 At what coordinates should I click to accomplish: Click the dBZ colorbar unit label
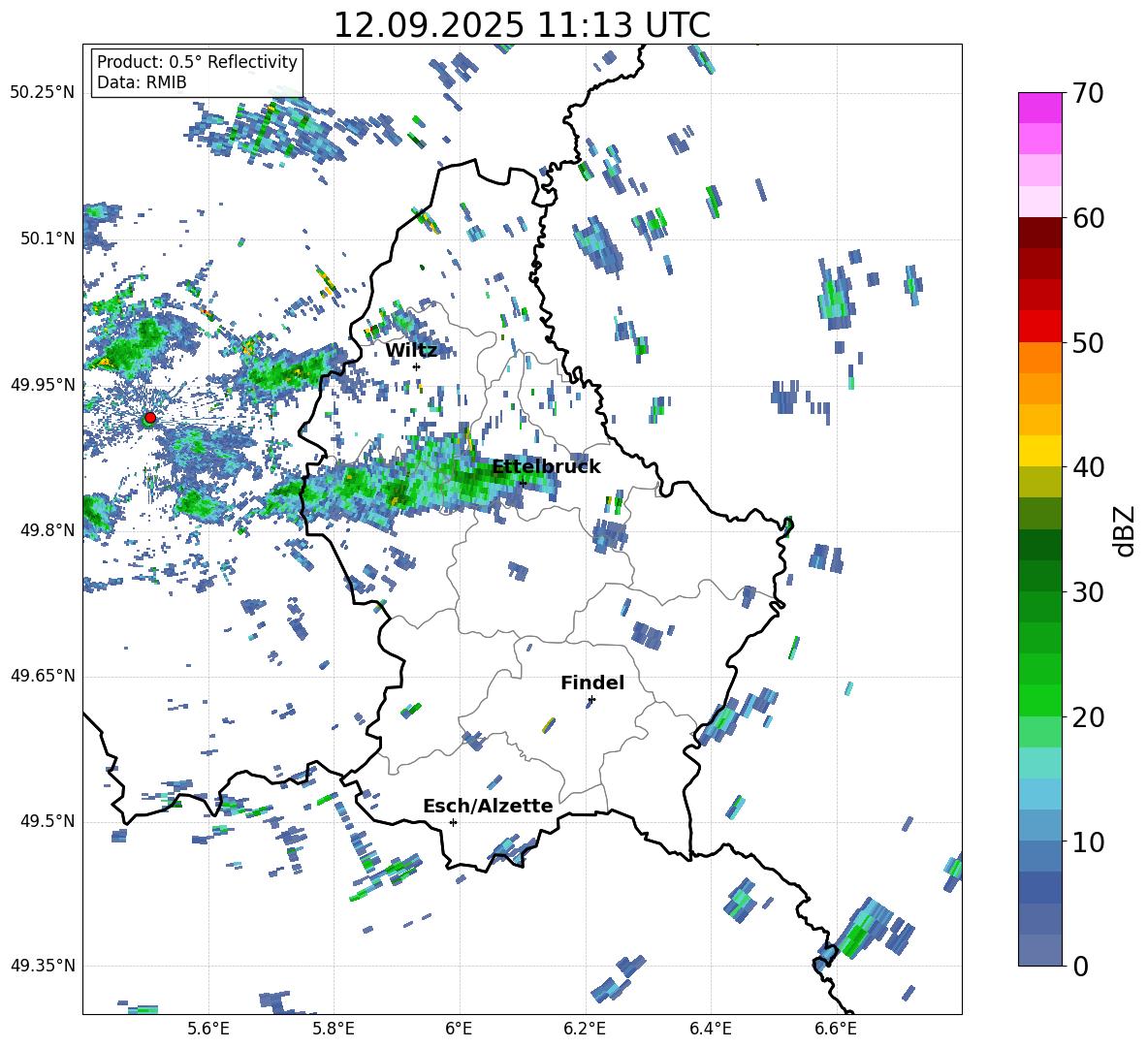(x=1124, y=530)
